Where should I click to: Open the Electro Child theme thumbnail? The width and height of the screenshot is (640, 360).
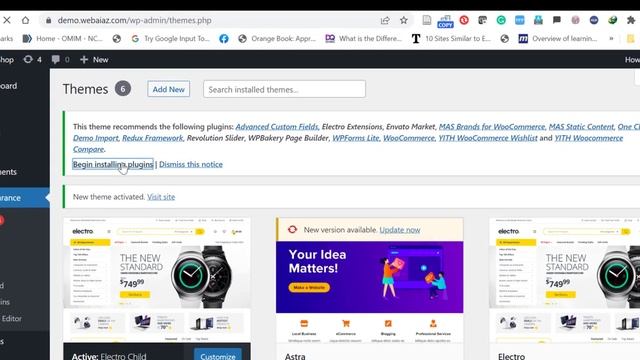click(157, 280)
